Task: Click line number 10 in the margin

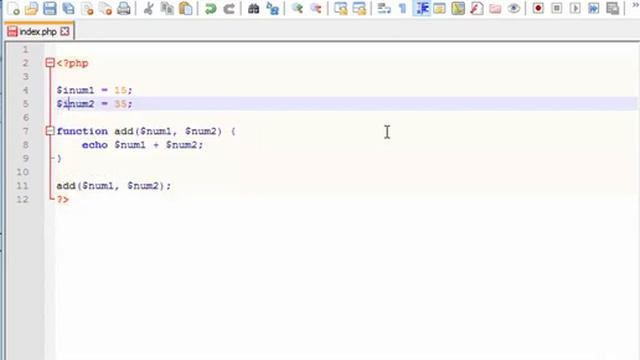Action: point(23,172)
